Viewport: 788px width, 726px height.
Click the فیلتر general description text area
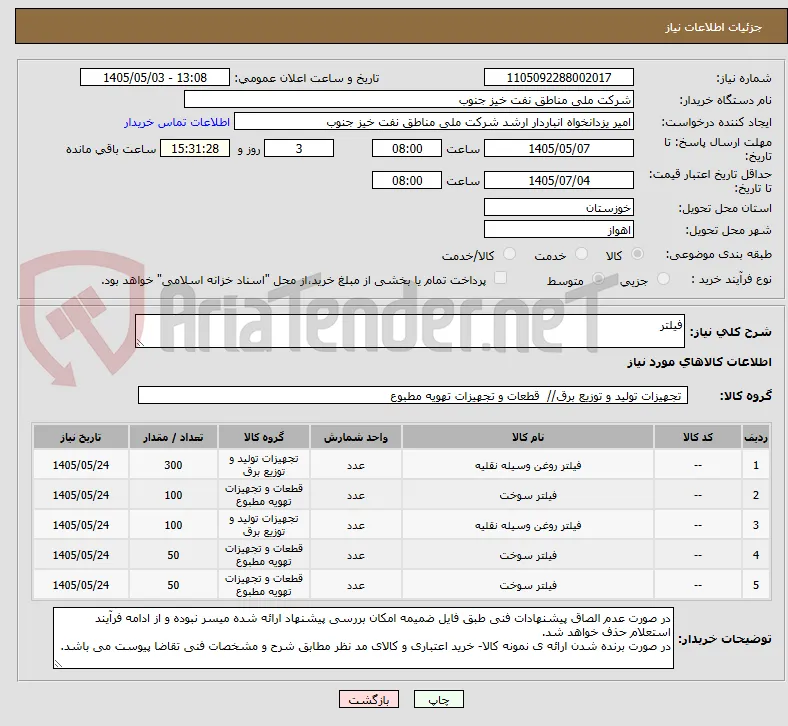pyautogui.click(x=410, y=331)
